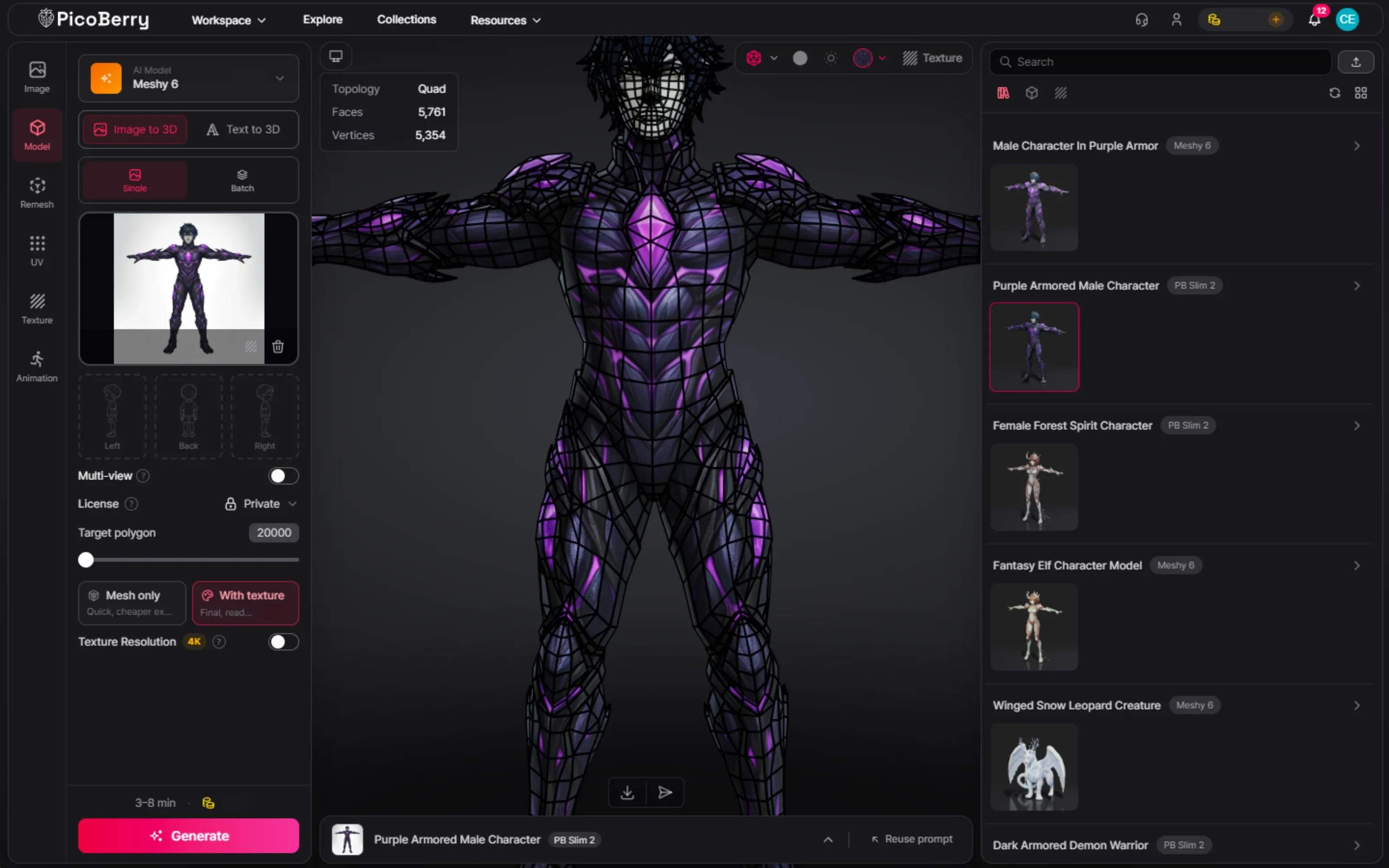
Task: Click the Multi-view help icon
Action: tap(144, 476)
